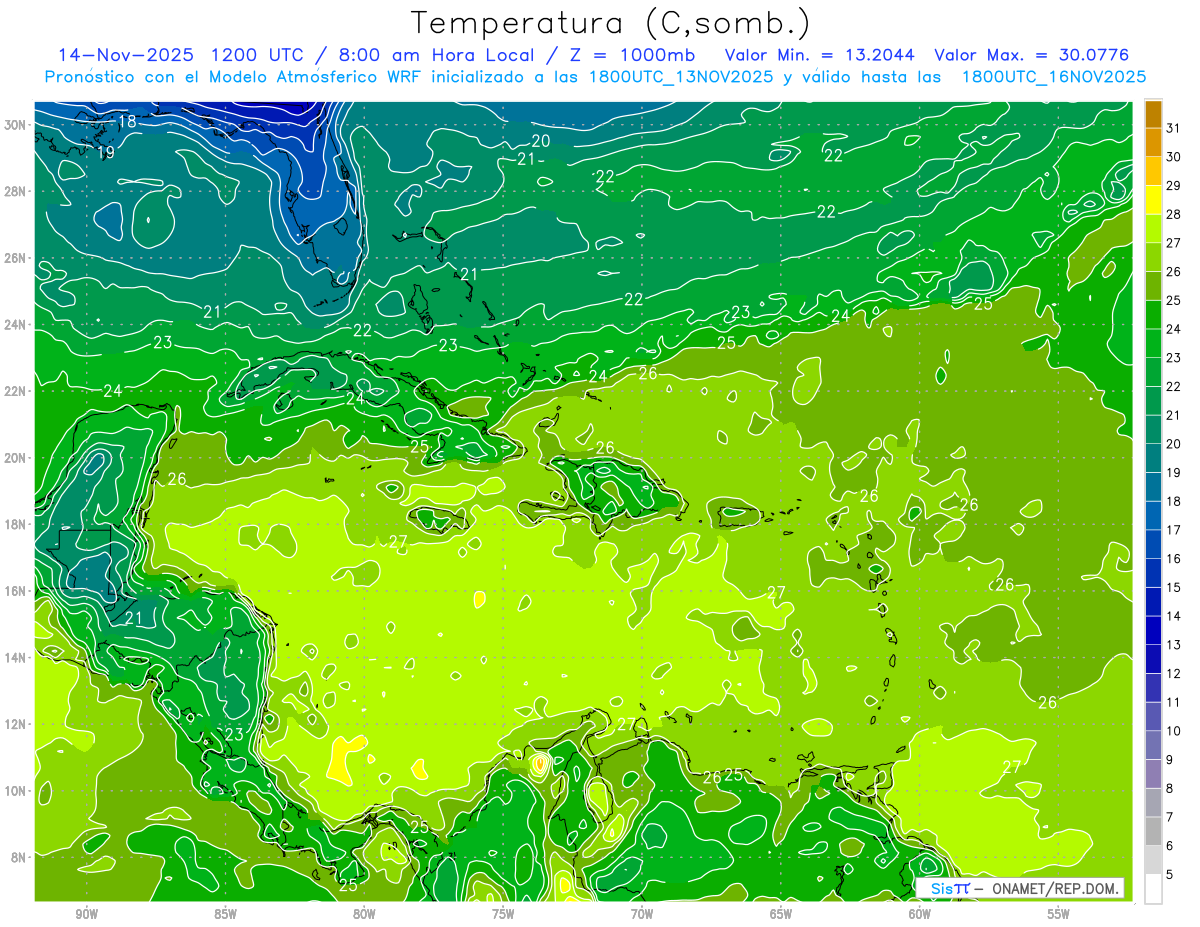The width and height of the screenshot is (1200, 927).
Task: Click the orange swatch between 30 and 31
Action: [x=1153, y=143]
